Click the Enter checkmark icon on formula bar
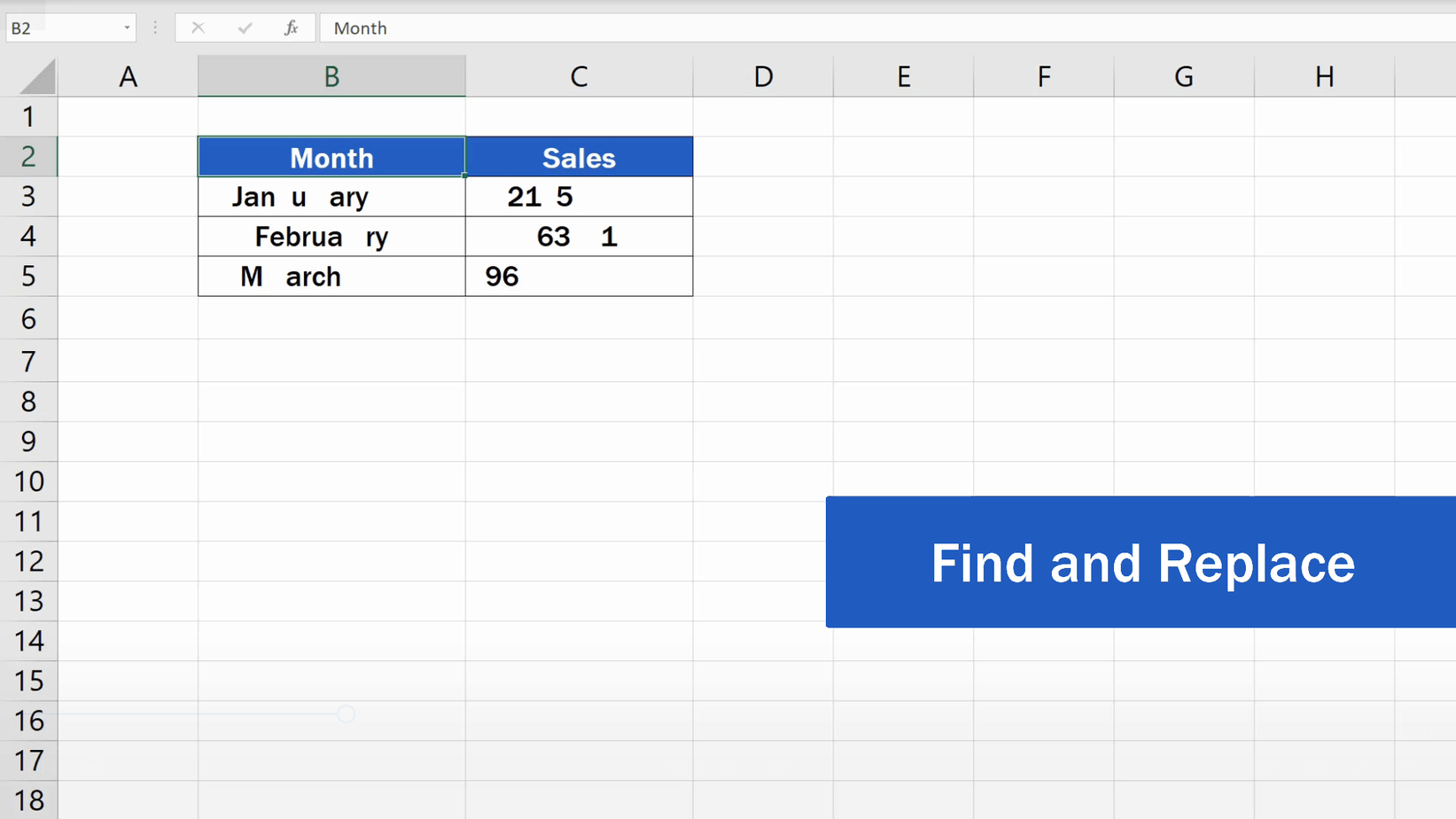This screenshot has width=1456, height=819. pyautogui.click(x=245, y=27)
